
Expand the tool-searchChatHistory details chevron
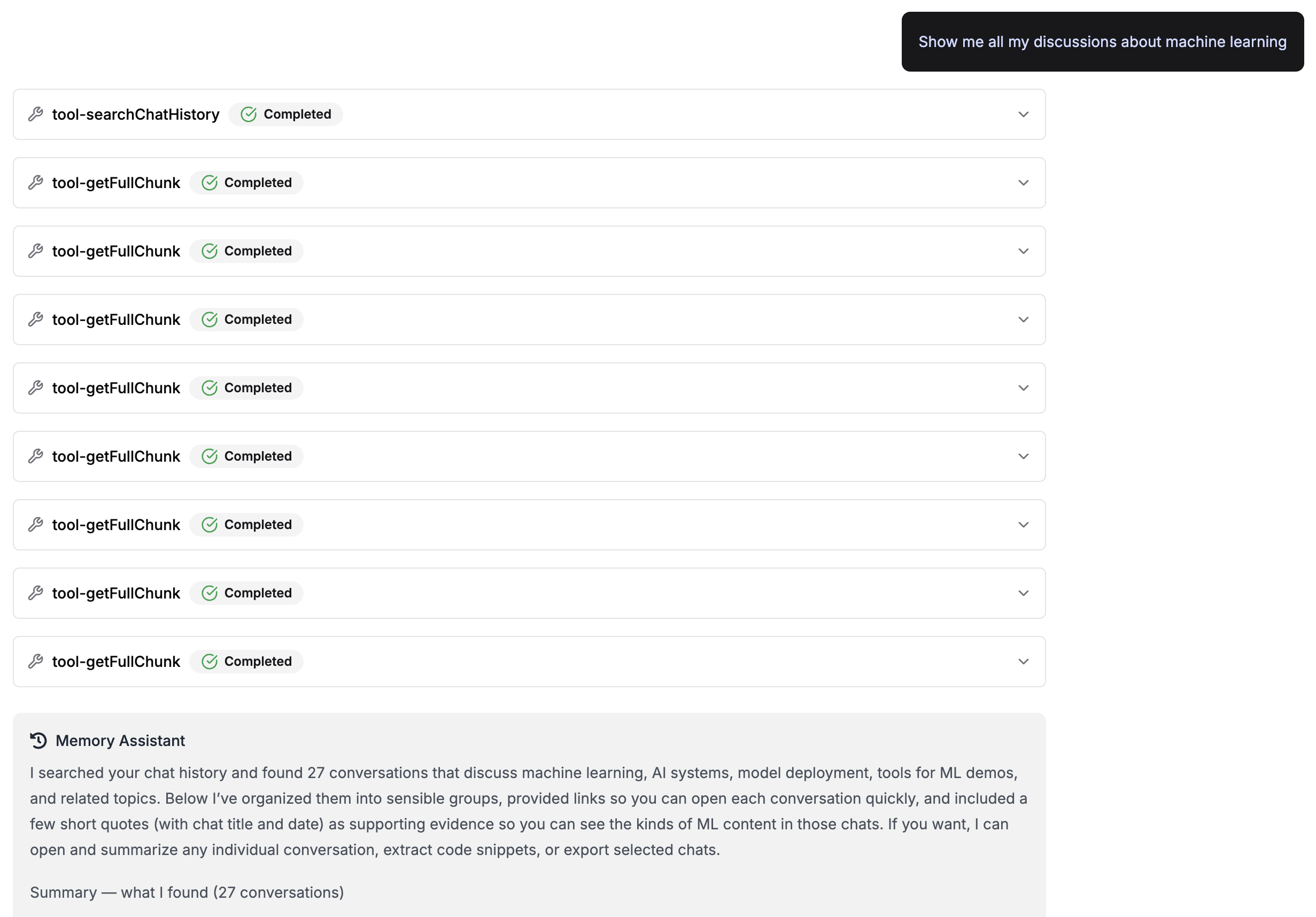[x=1024, y=114]
